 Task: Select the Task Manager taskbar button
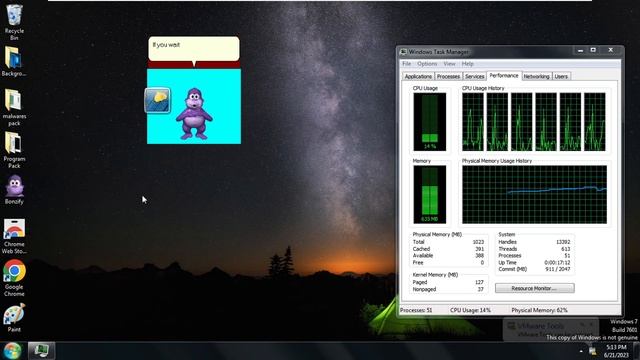[41, 351]
